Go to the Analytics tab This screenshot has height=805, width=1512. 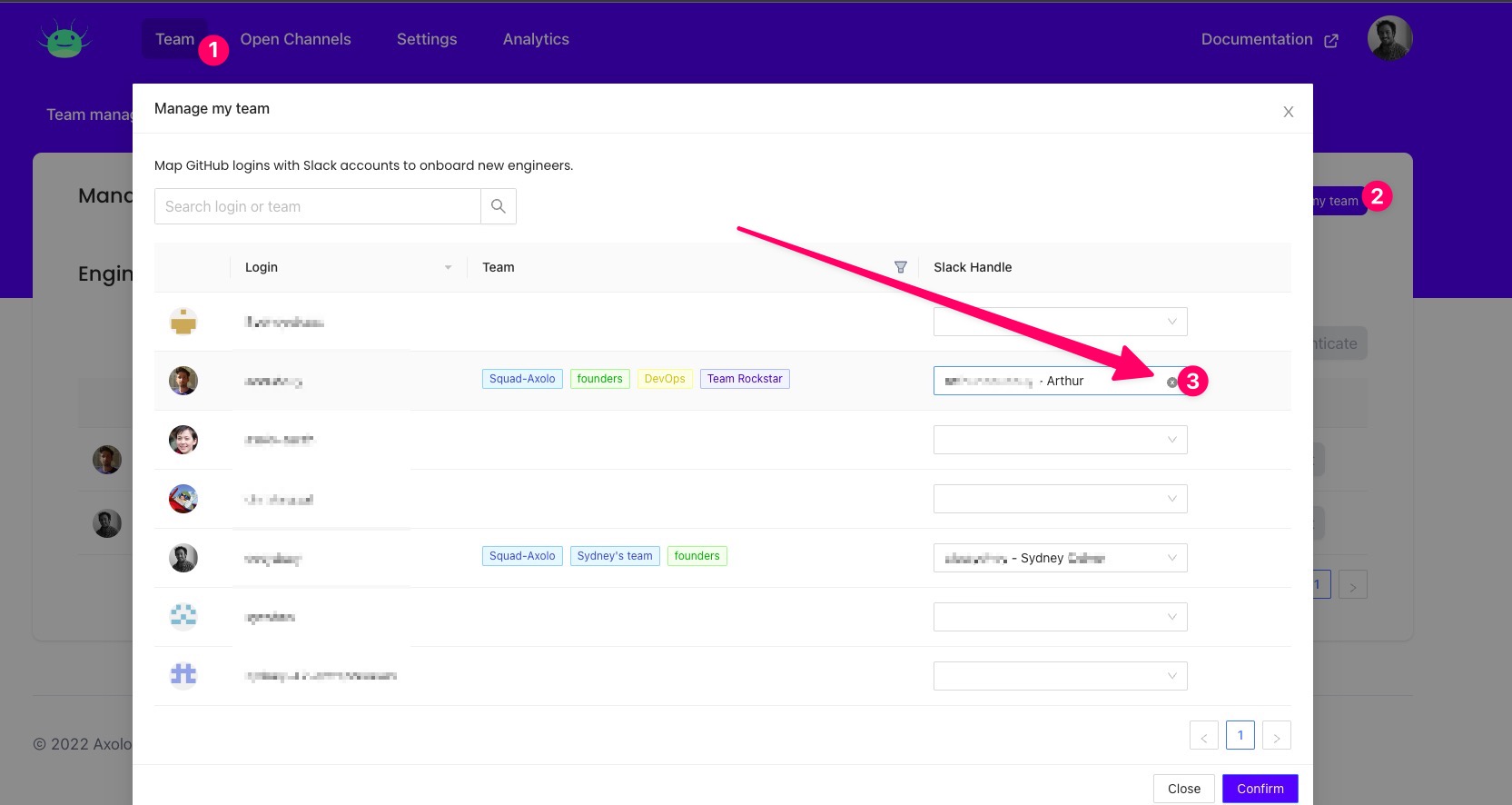click(x=536, y=39)
